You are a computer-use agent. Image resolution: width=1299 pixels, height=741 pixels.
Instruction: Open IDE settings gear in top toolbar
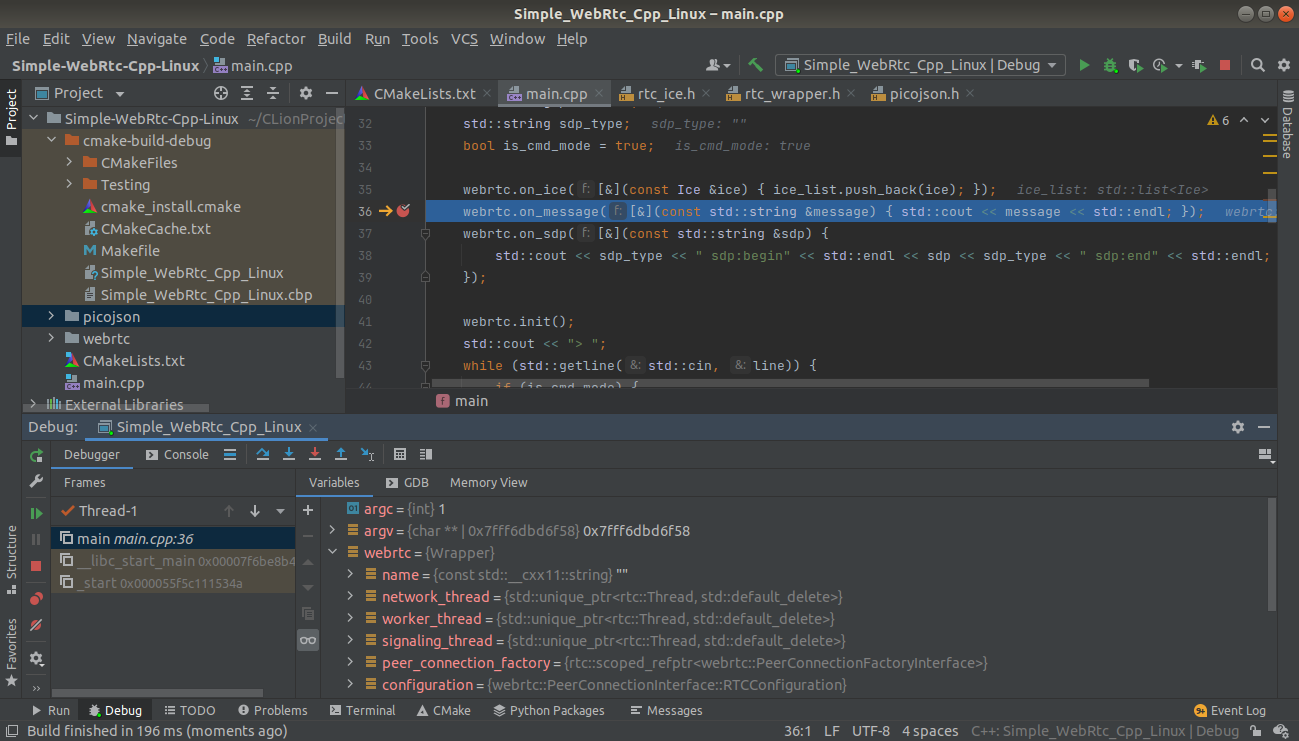(1284, 65)
